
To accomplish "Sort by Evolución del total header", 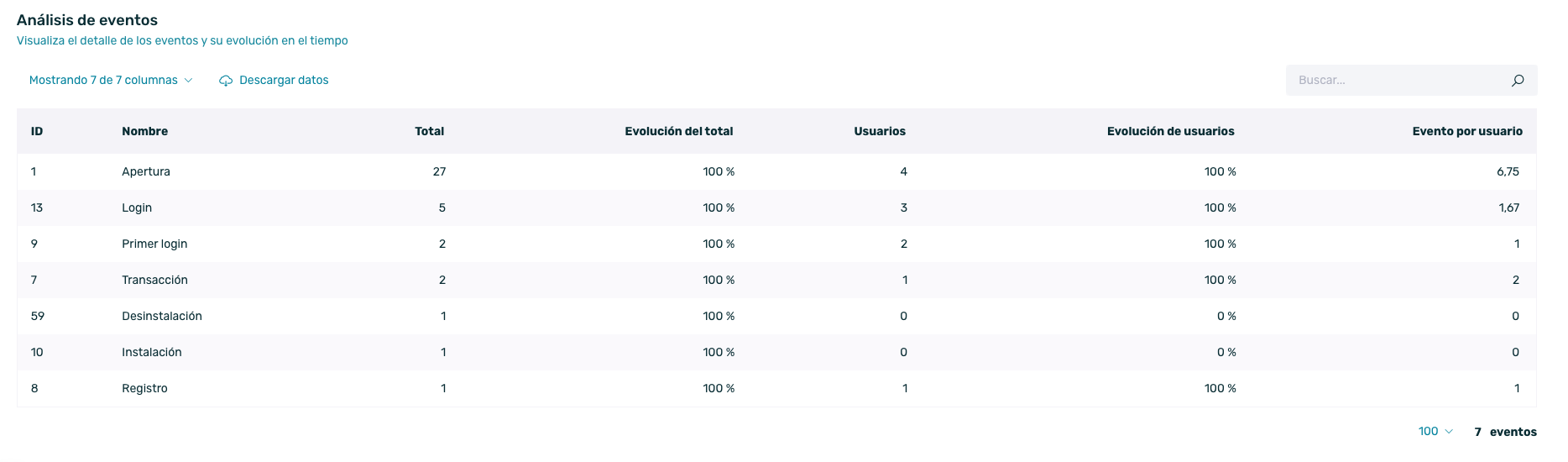I will pyautogui.click(x=679, y=131).
